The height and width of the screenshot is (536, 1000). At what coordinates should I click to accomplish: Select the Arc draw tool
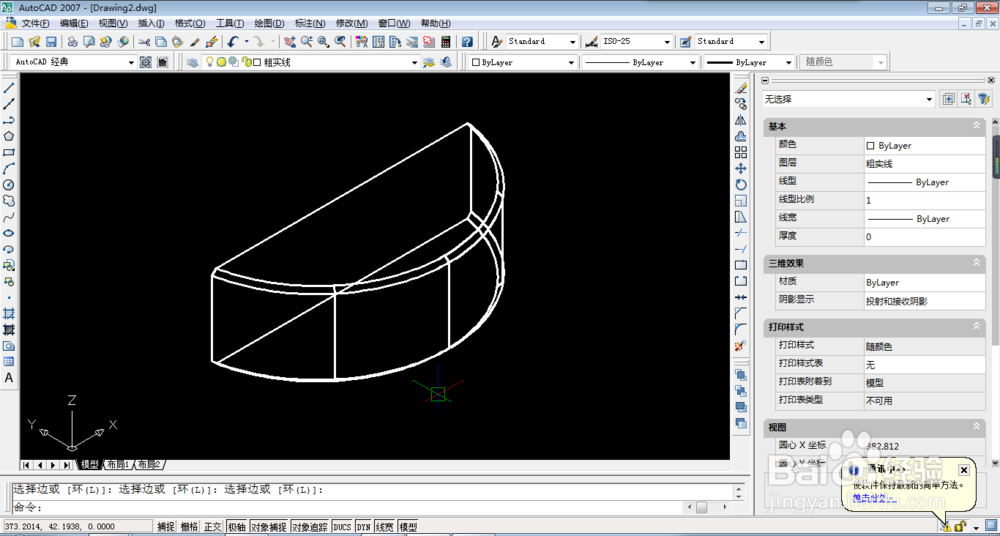tap(9, 168)
